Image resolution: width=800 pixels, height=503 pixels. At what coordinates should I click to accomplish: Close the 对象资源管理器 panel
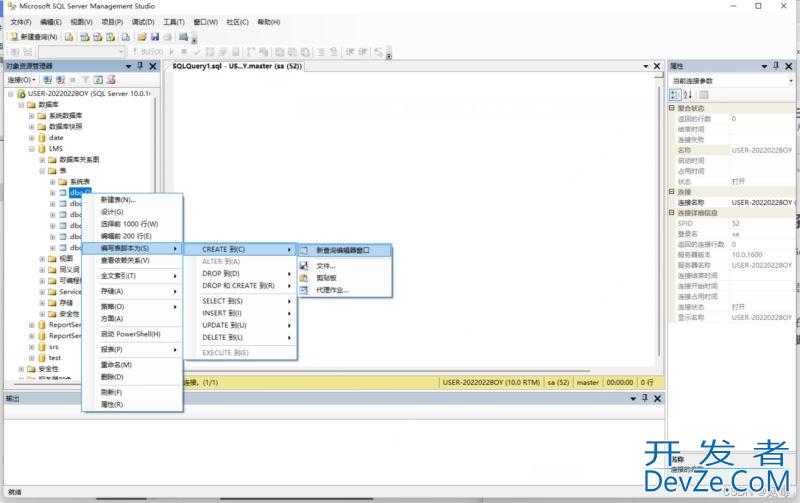pos(153,66)
